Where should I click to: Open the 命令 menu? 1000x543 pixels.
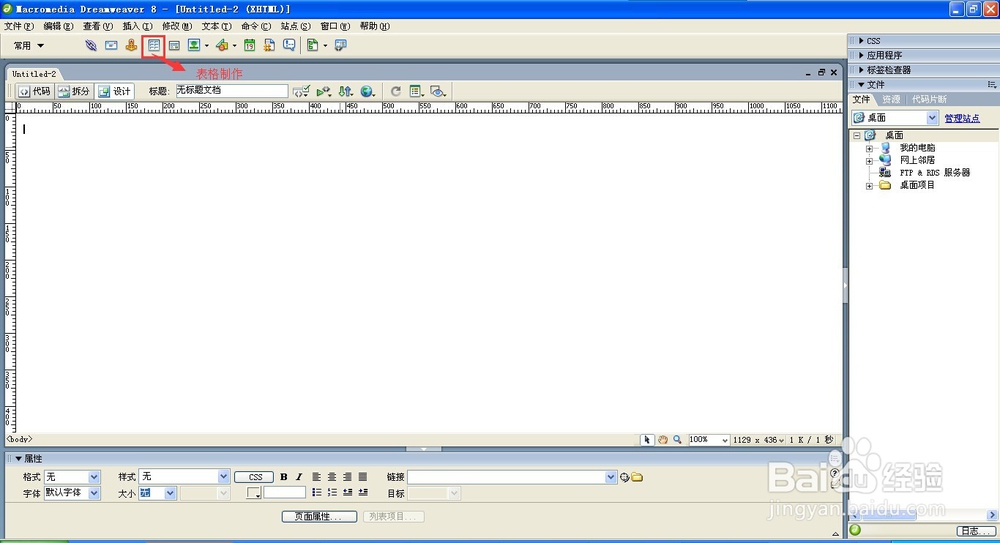[x=256, y=26]
